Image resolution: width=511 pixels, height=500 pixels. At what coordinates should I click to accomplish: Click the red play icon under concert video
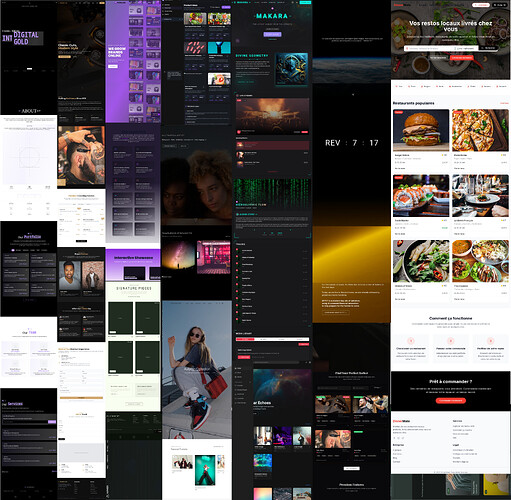pos(239,132)
